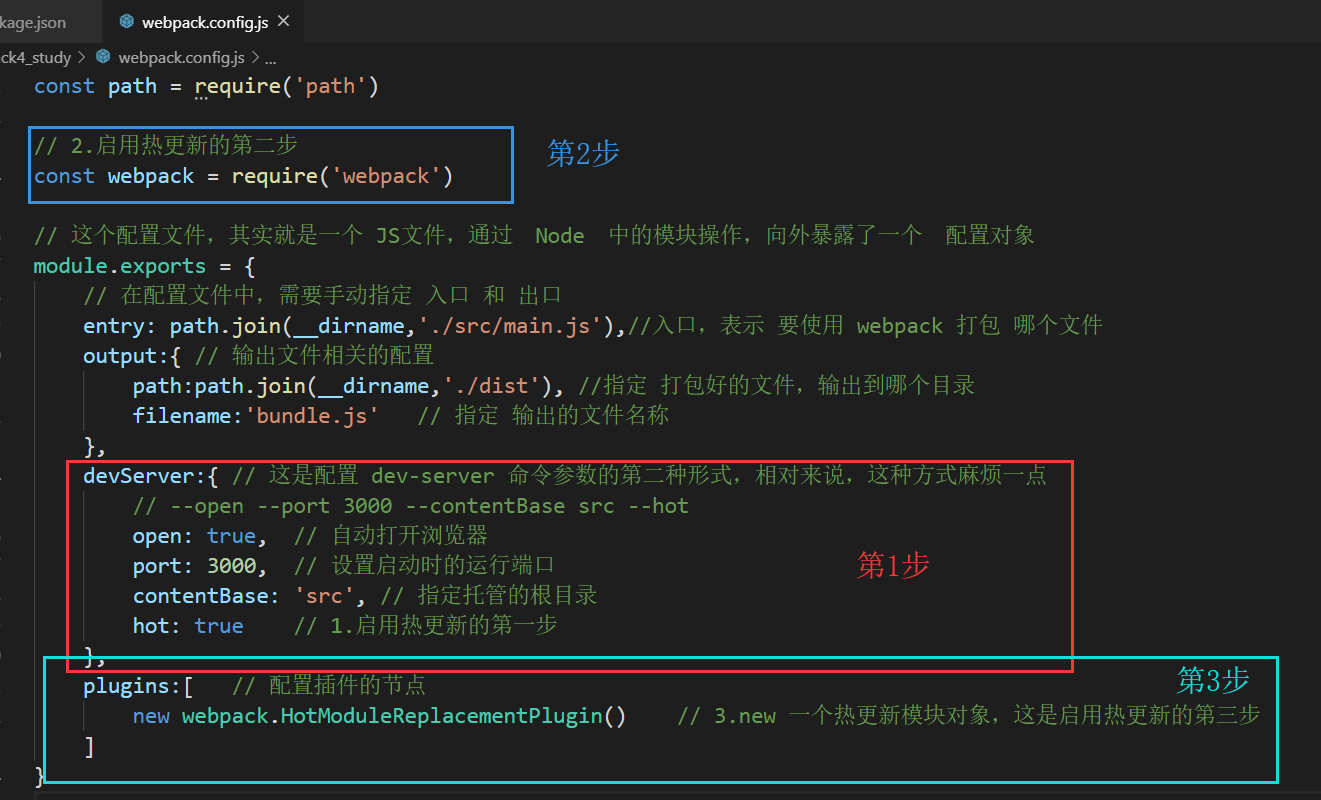Click the webpack icon in the breadcrumb
This screenshot has height=800, width=1321.
(x=102, y=57)
